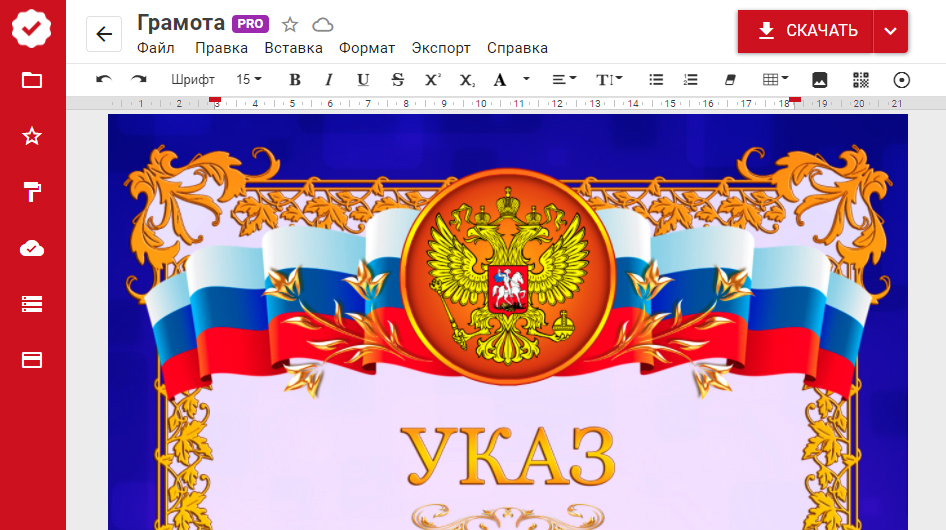
Task: Click the app logo checkmark badge
Action: pyautogui.click(x=31, y=28)
